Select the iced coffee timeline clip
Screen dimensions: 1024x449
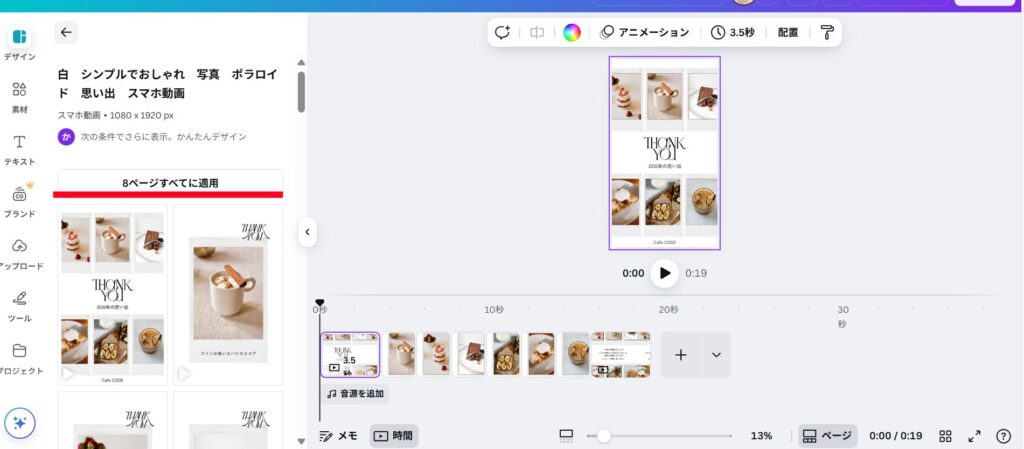(x=575, y=354)
